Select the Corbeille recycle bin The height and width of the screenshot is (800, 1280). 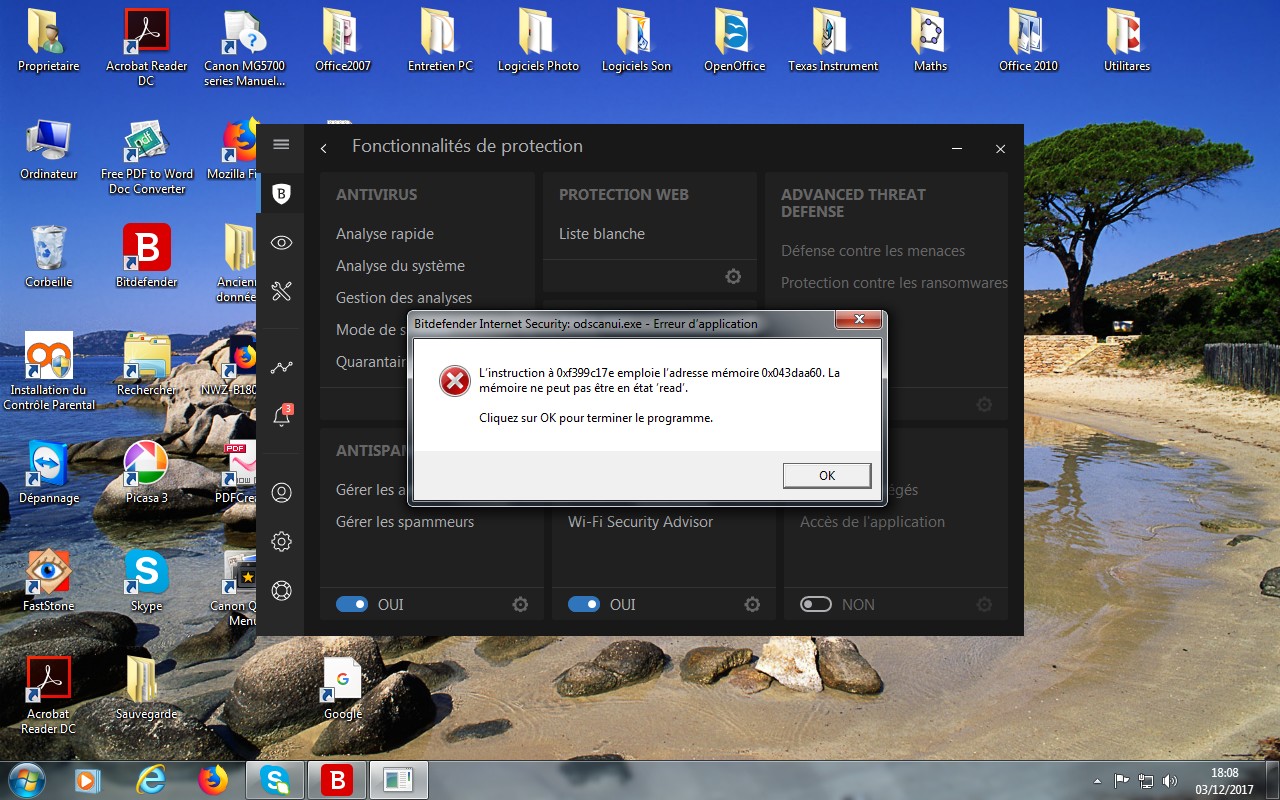[48, 257]
